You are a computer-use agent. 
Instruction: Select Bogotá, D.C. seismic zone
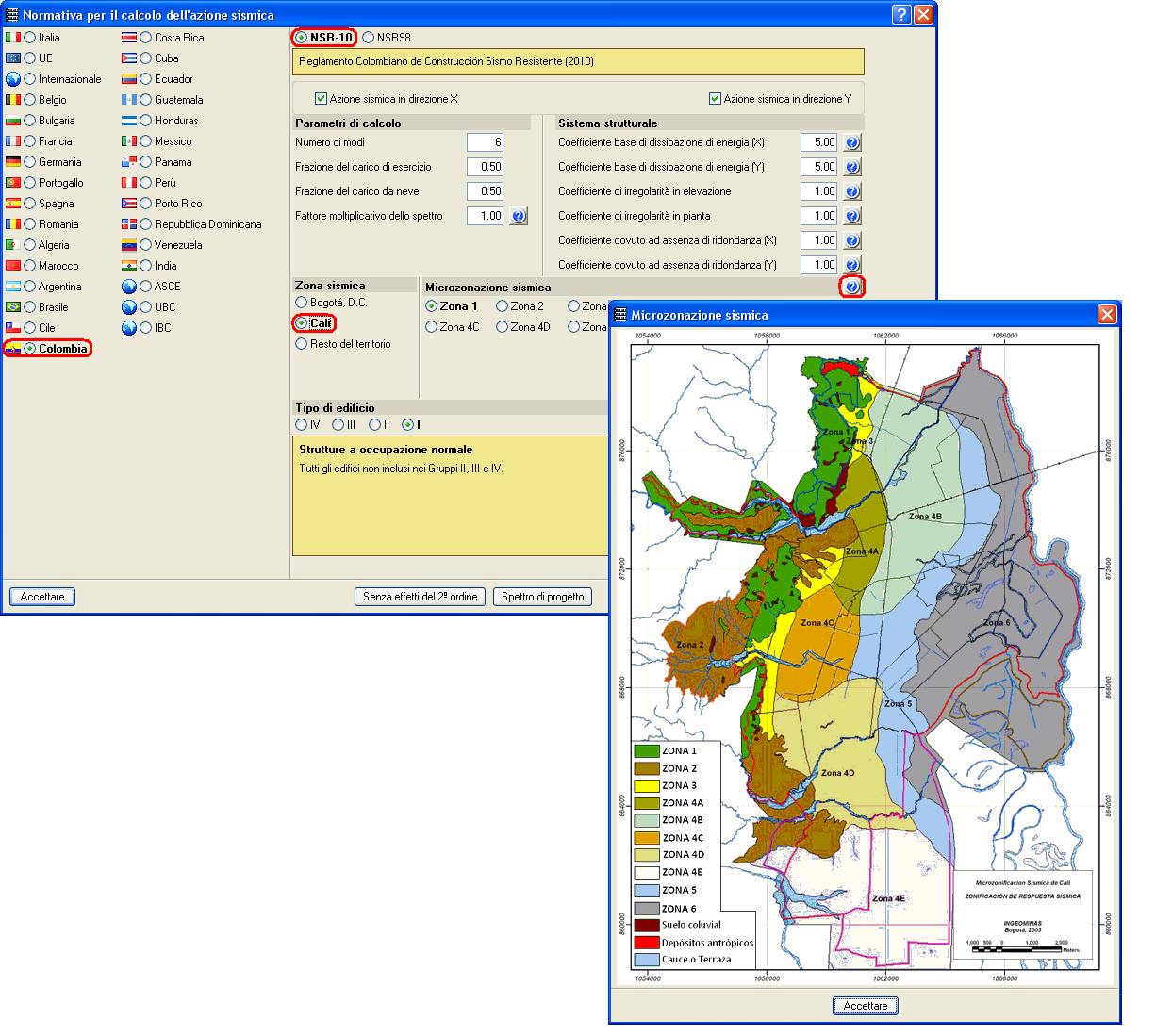point(302,303)
